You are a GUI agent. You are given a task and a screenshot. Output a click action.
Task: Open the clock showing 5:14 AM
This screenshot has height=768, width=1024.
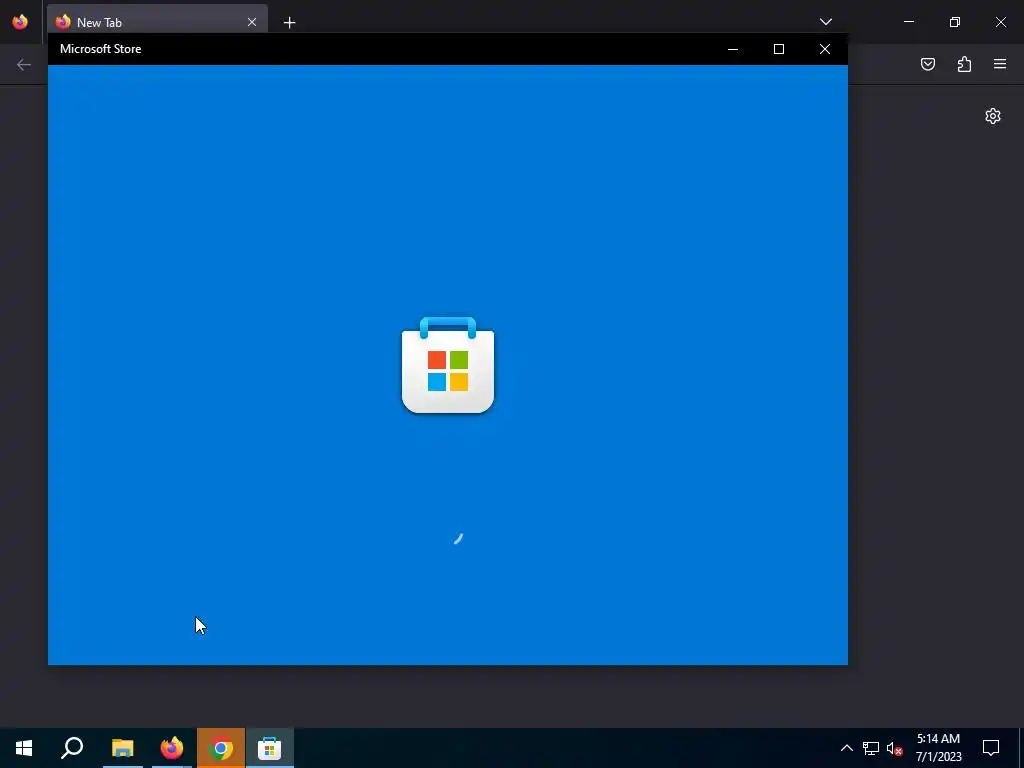click(x=938, y=748)
